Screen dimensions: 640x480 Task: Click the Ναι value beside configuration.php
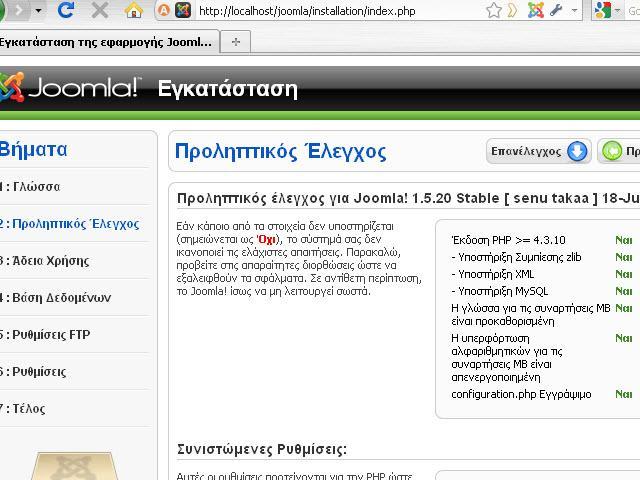[x=624, y=394]
